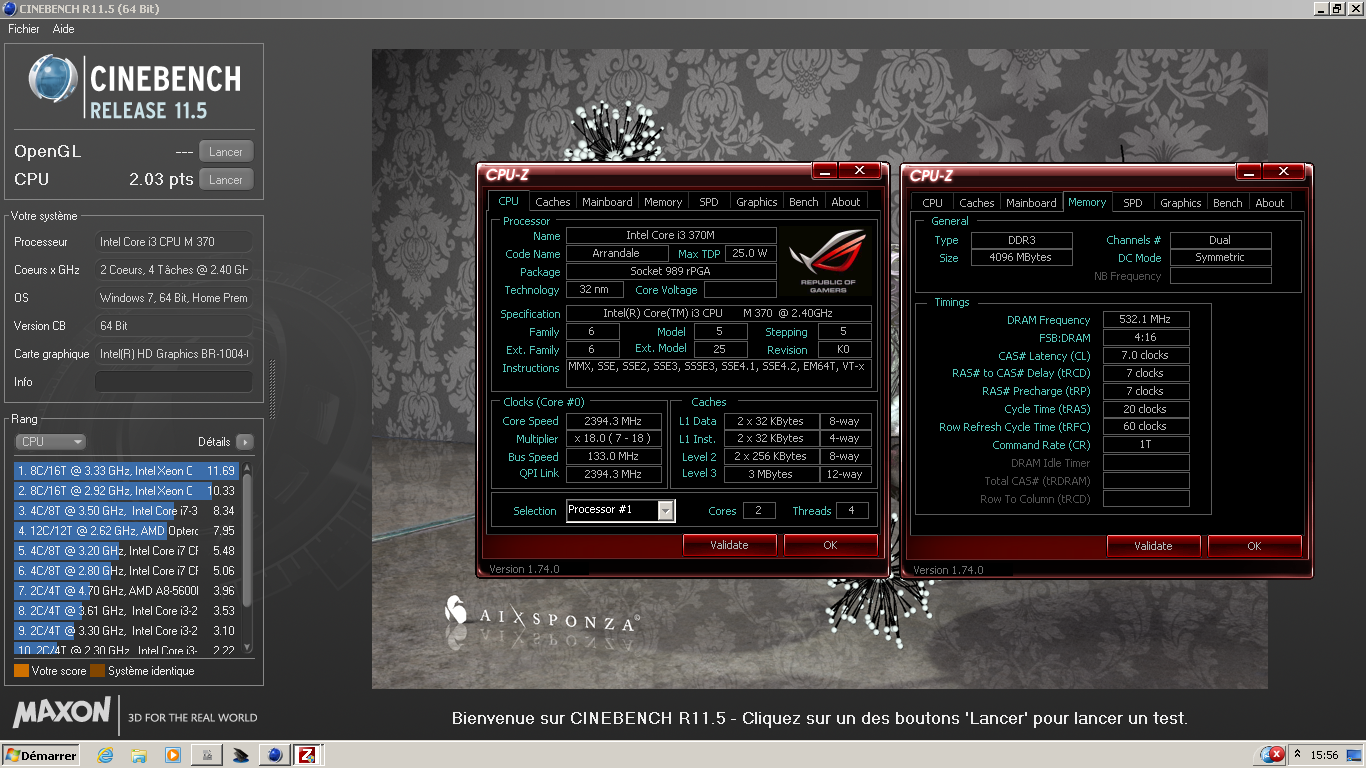Select ranking row 8 2C/4T 3.61 GHz
This screenshot has height=768, width=1366.
point(126,610)
